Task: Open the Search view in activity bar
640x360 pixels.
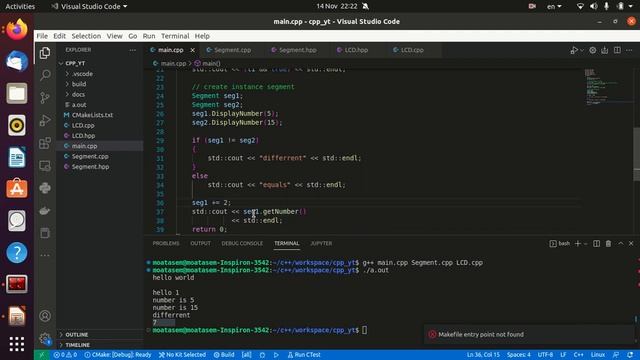Action: [x=45, y=75]
